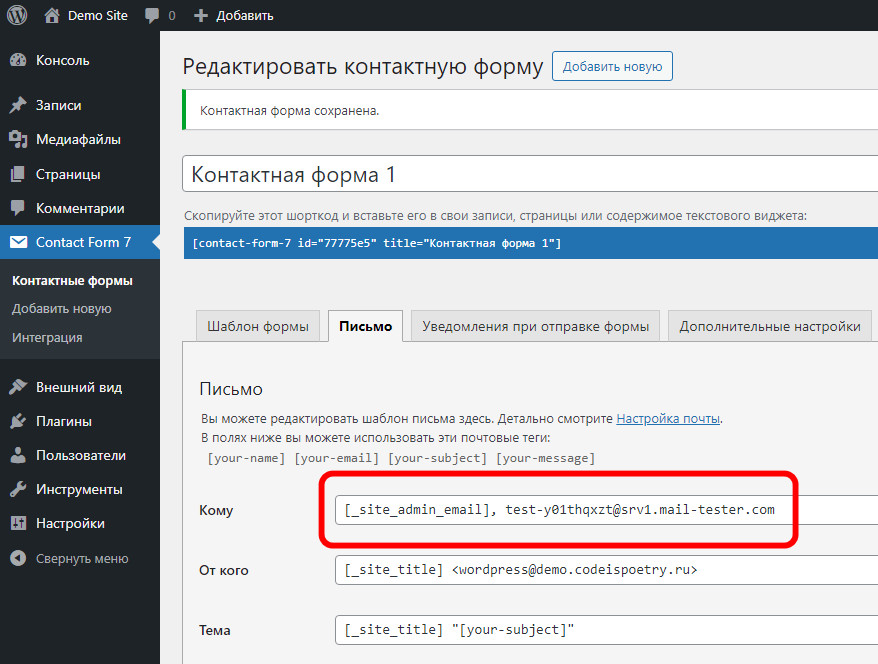Select the contact-form-7 shortcode field
Image resolution: width=878 pixels, height=664 pixels.
[x=530, y=243]
